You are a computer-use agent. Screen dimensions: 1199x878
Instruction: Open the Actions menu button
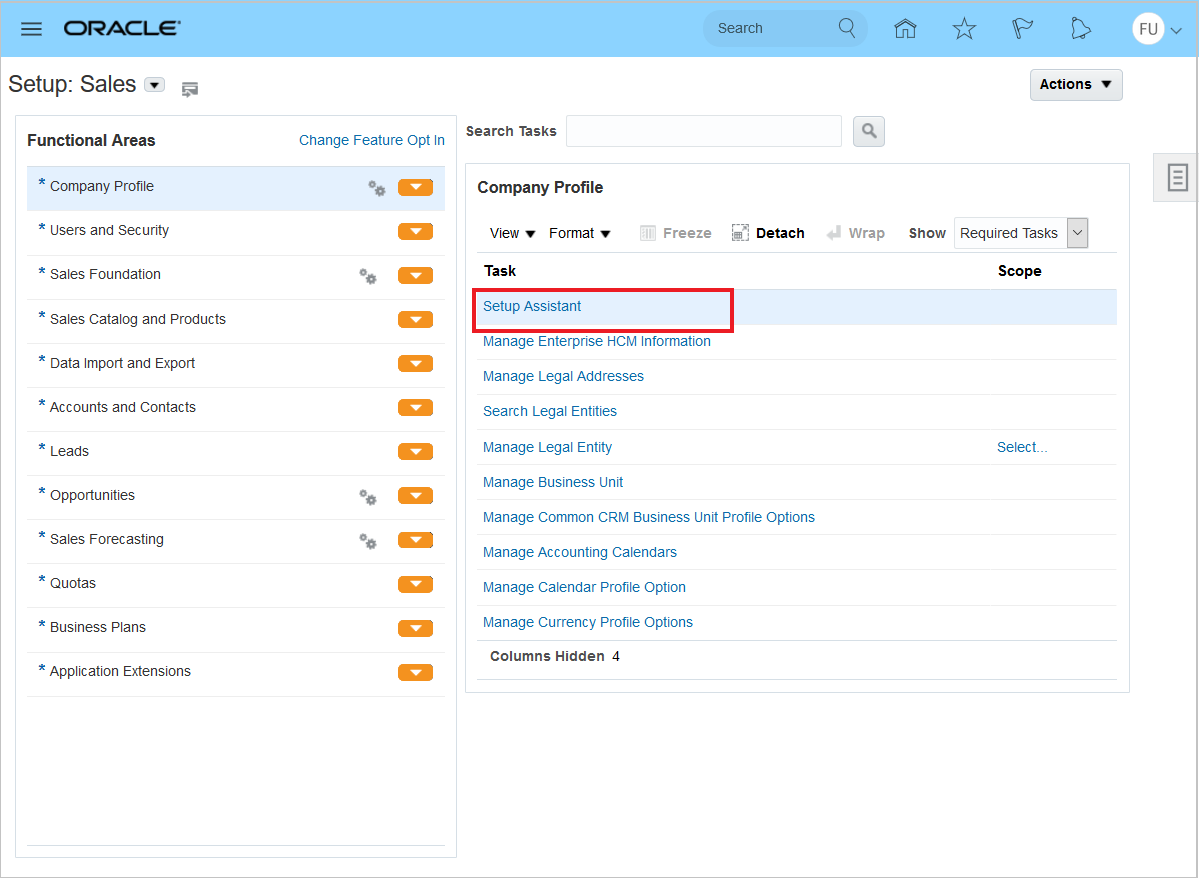pyautogui.click(x=1076, y=85)
